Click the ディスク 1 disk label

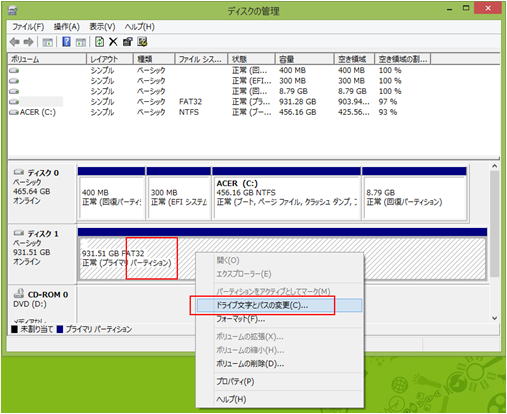coord(43,233)
